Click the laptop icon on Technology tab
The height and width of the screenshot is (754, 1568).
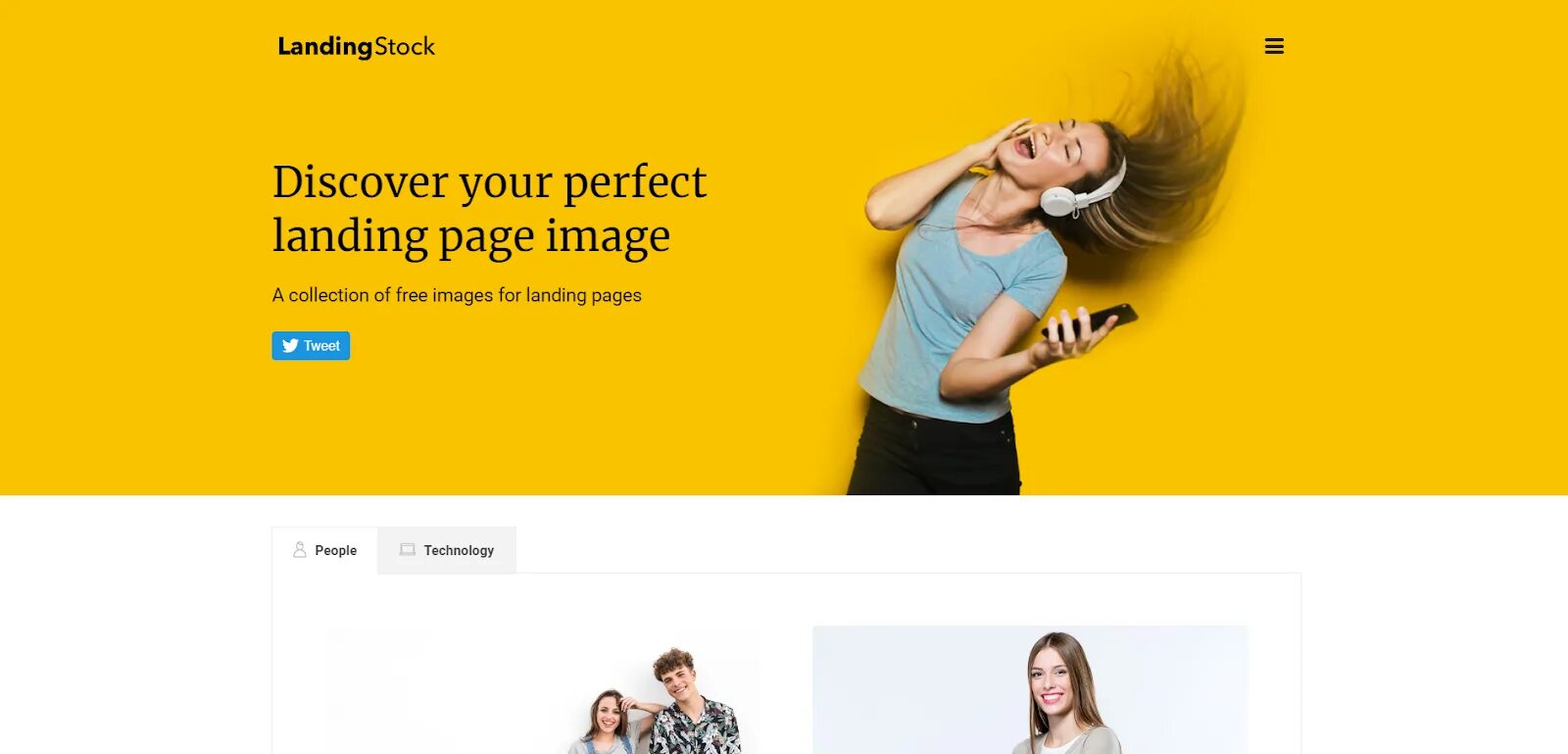coord(408,550)
